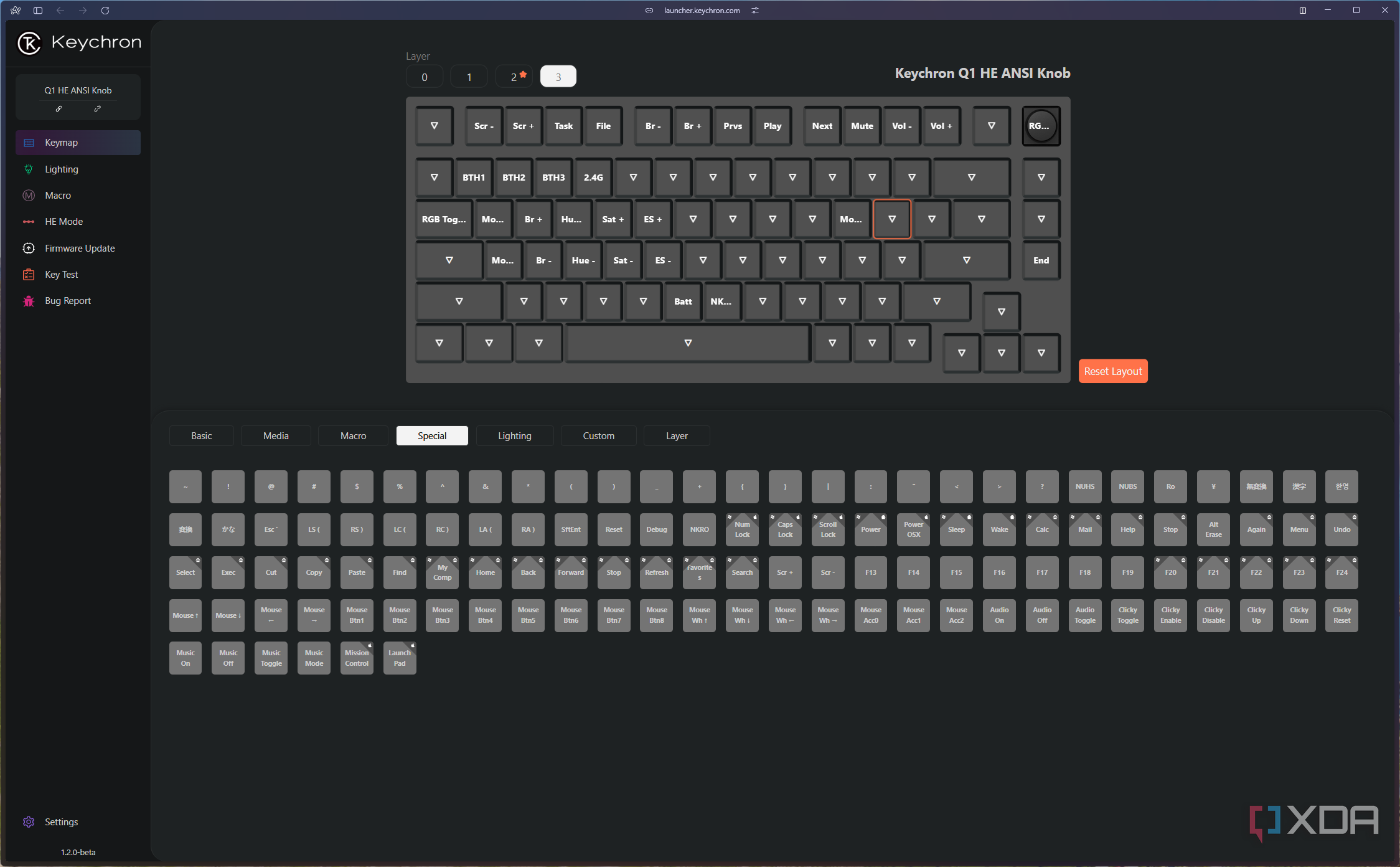Switch to the Basic keycode tab
This screenshot has height=867, width=1400.
202,436
